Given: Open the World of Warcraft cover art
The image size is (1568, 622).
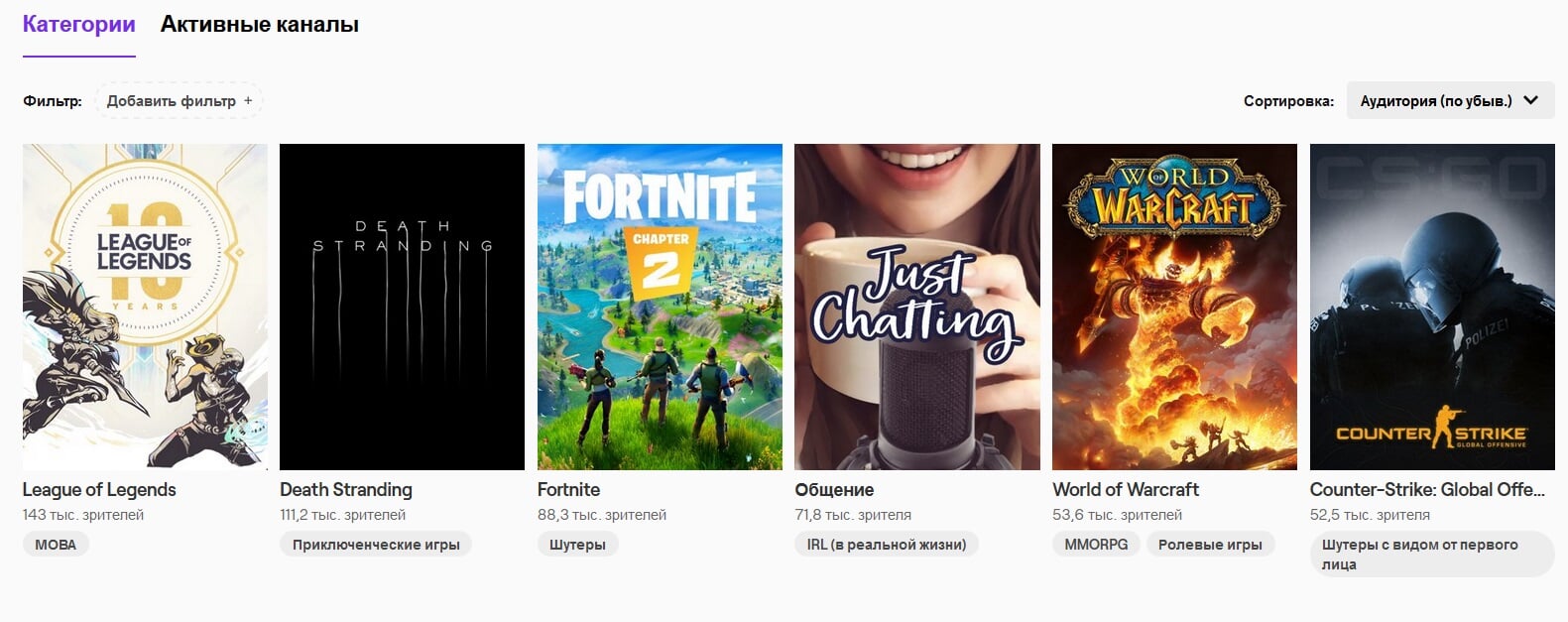Looking at the screenshot, I should pos(1174,307).
